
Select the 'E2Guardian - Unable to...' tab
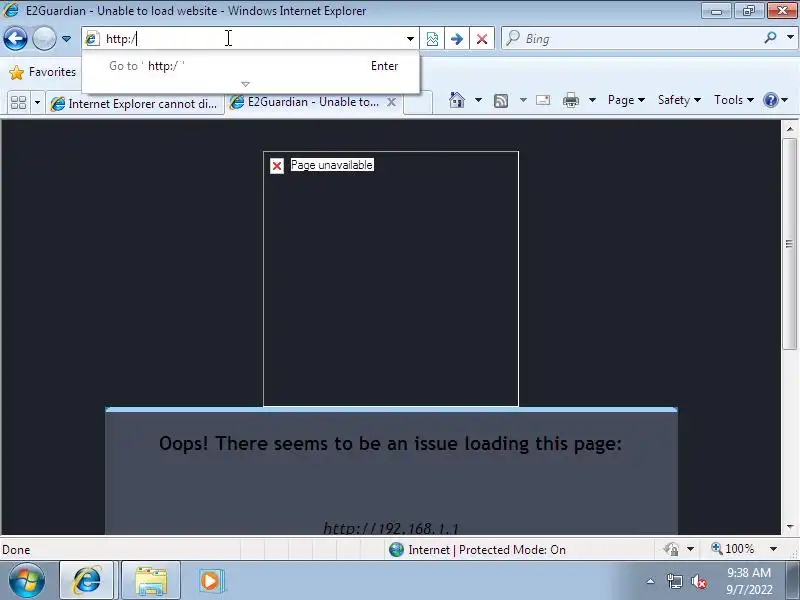point(313,102)
